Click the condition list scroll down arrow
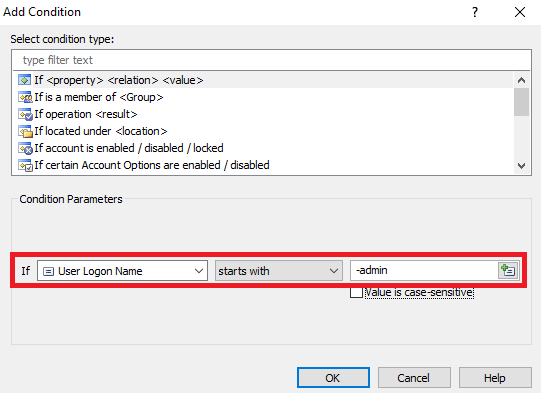541x393 pixels. coord(521,166)
